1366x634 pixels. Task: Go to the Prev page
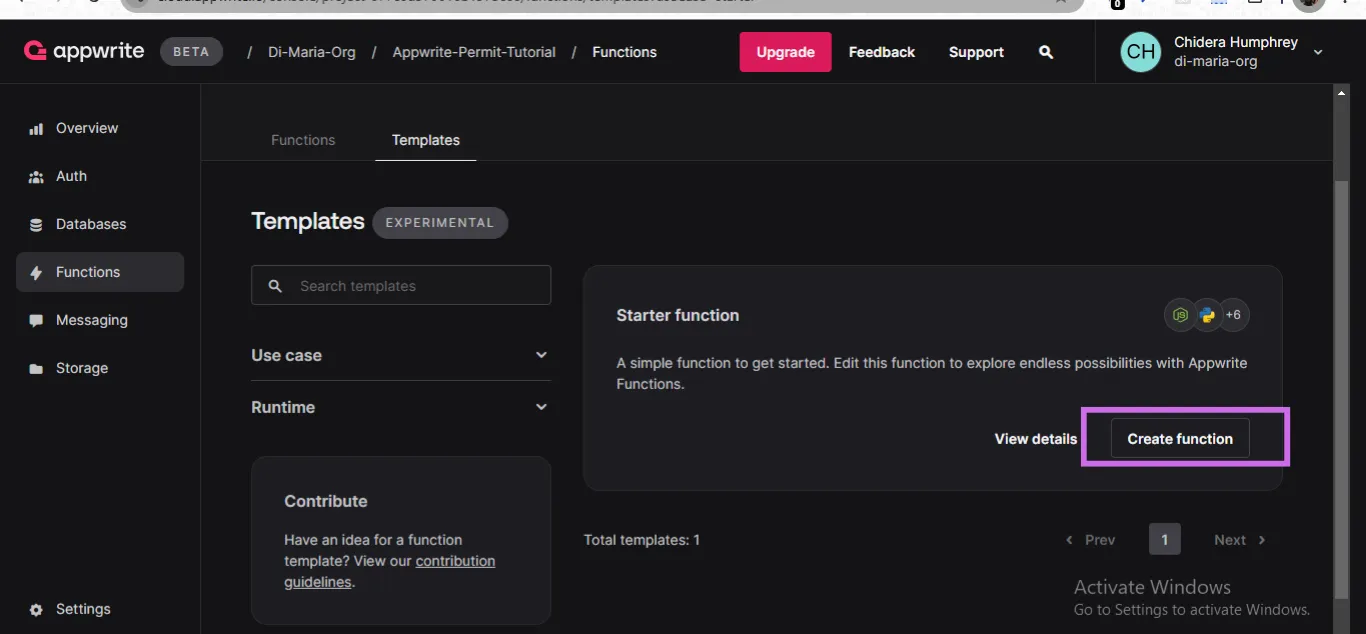click(x=1090, y=540)
